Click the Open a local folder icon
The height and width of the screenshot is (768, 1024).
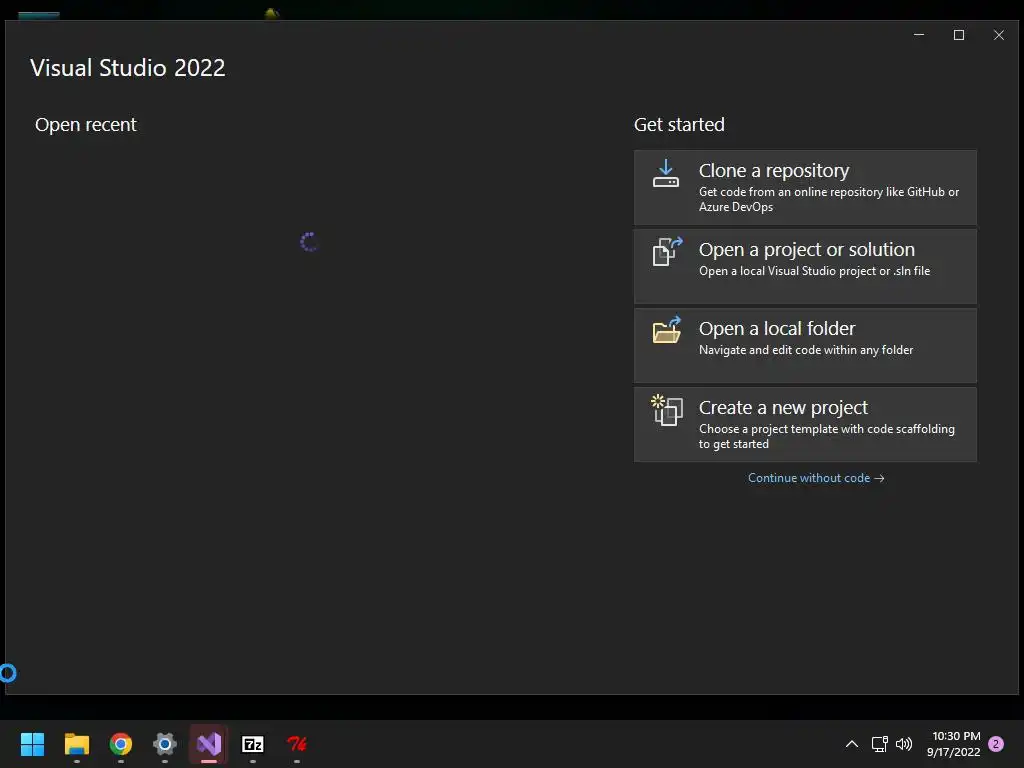pyautogui.click(x=667, y=330)
